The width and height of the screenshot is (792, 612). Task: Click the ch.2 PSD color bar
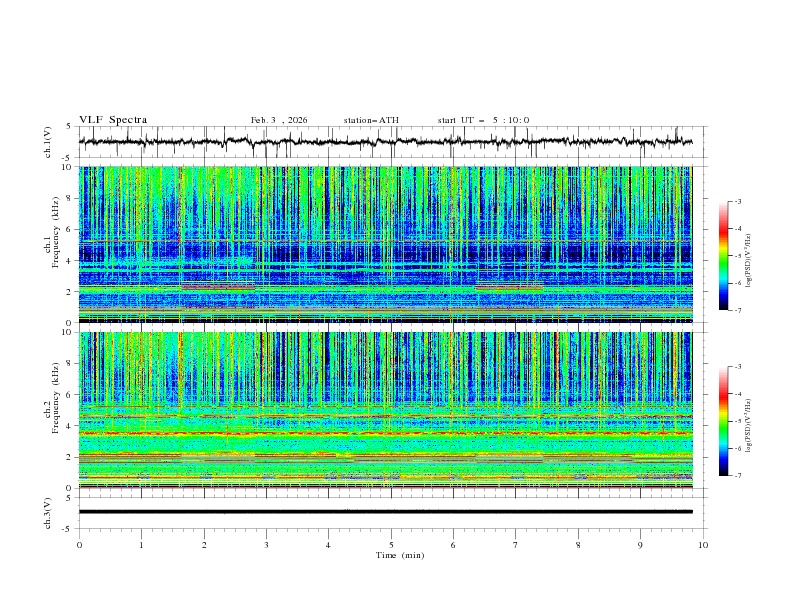click(723, 421)
